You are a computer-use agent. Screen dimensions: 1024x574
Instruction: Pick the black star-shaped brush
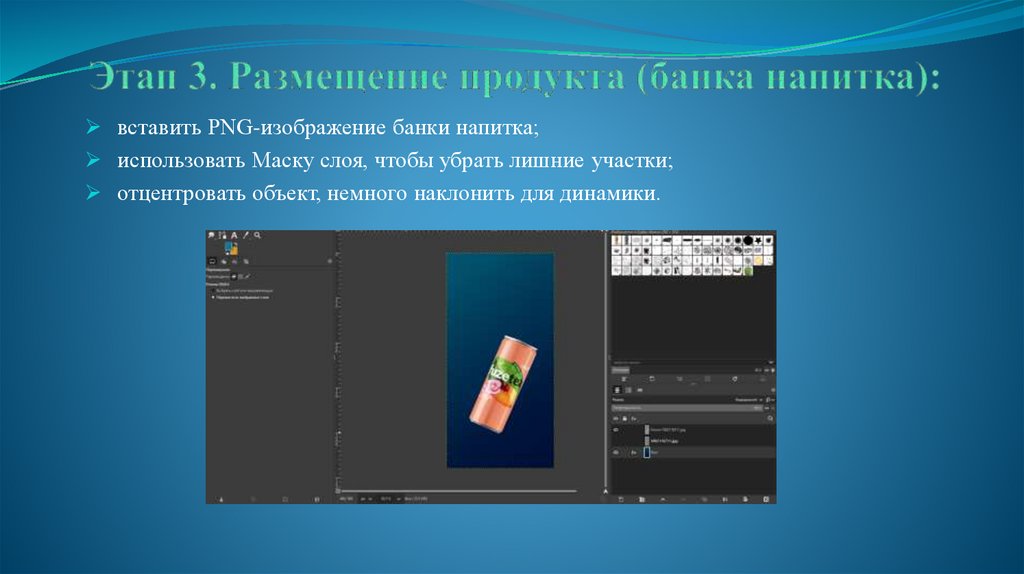point(758,240)
